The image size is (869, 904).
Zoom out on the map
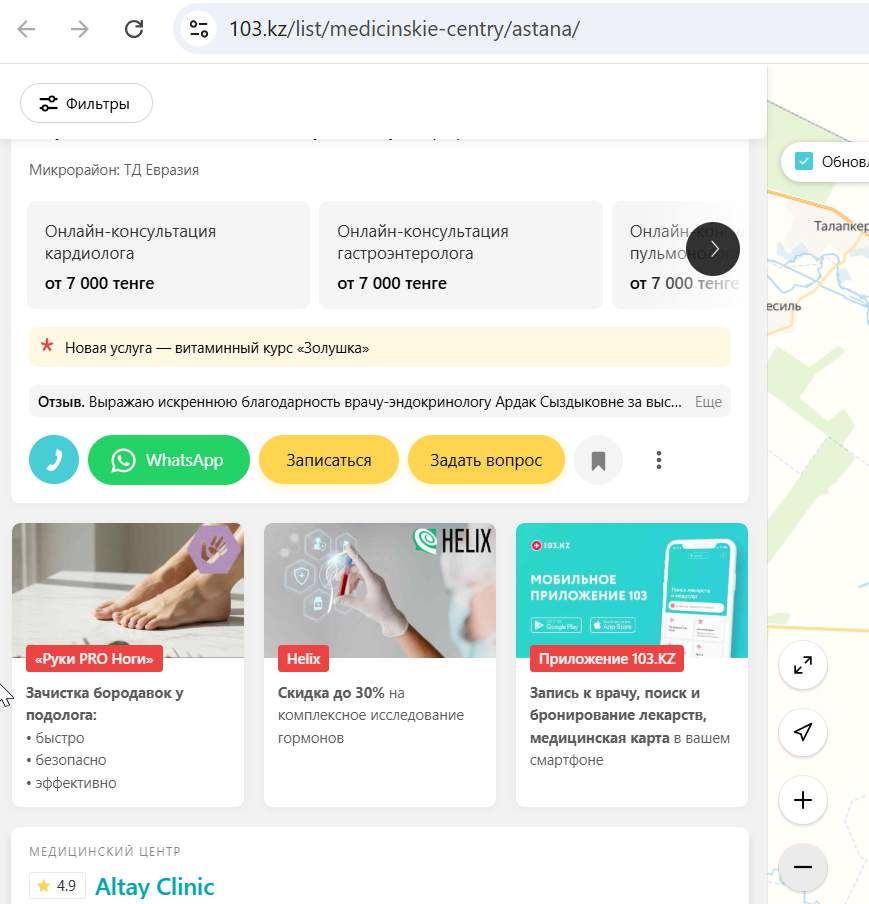click(x=803, y=867)
